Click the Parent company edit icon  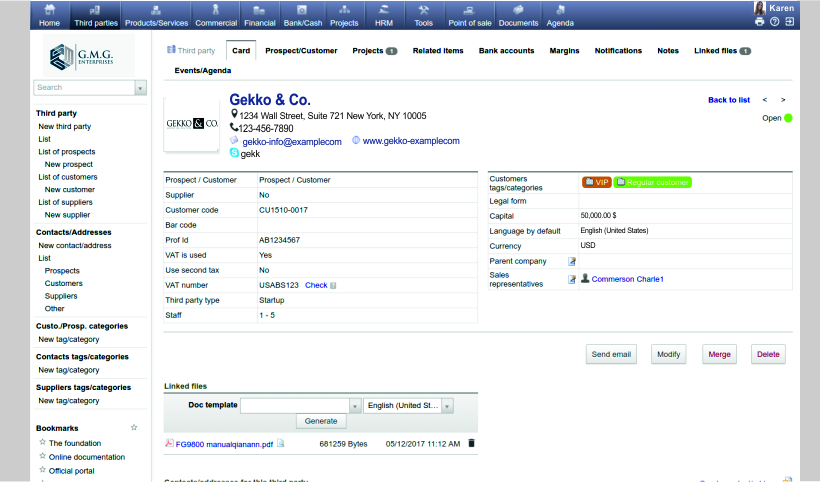click(x=573, y=261)
